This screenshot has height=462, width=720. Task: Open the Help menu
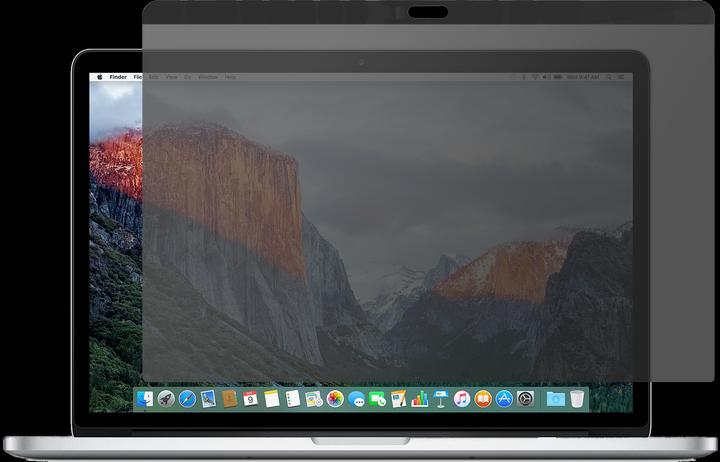pos(231,77)
